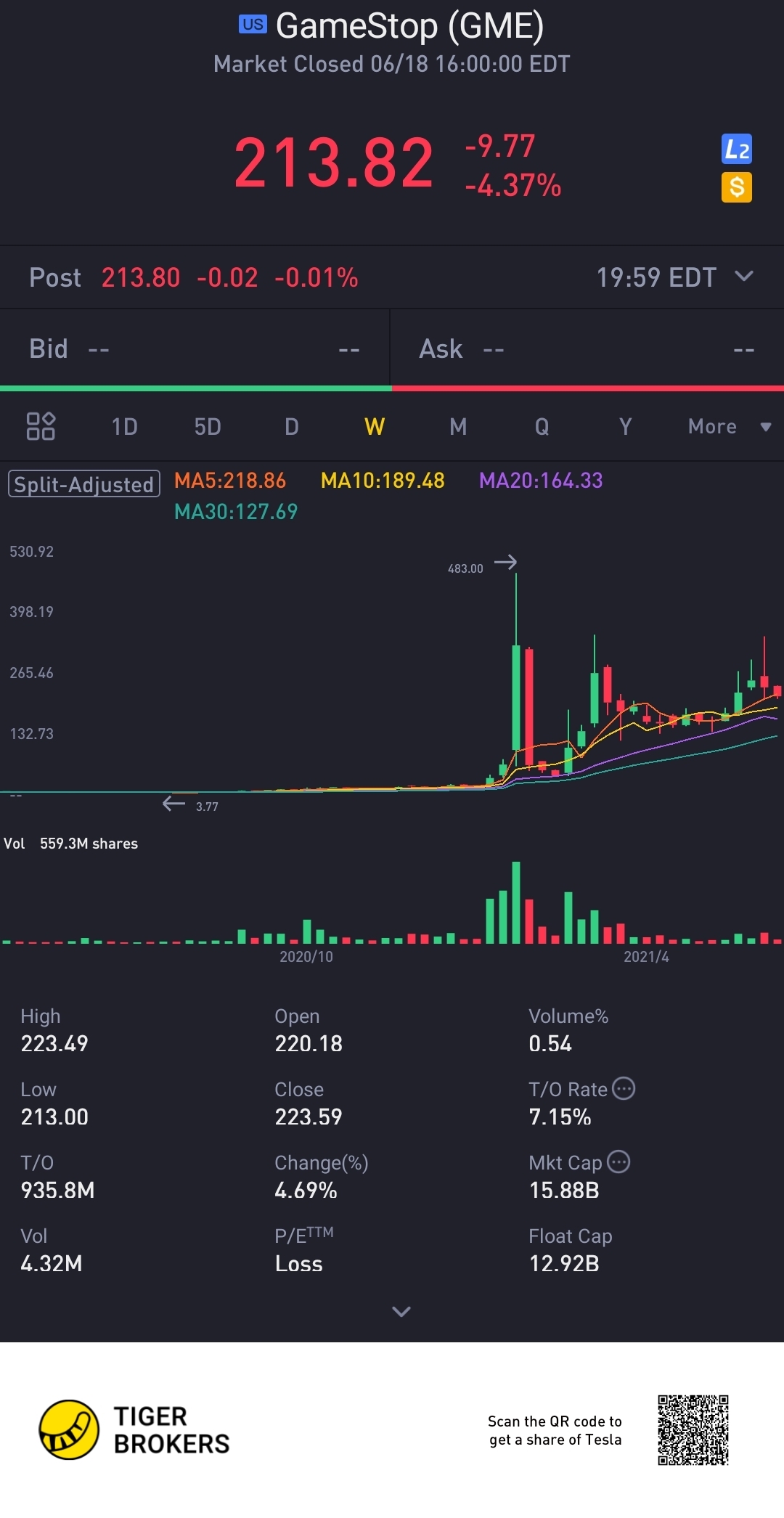Click the 3.77 low marker on chart
Screen dimensions: 784x1518
(207, 807)
